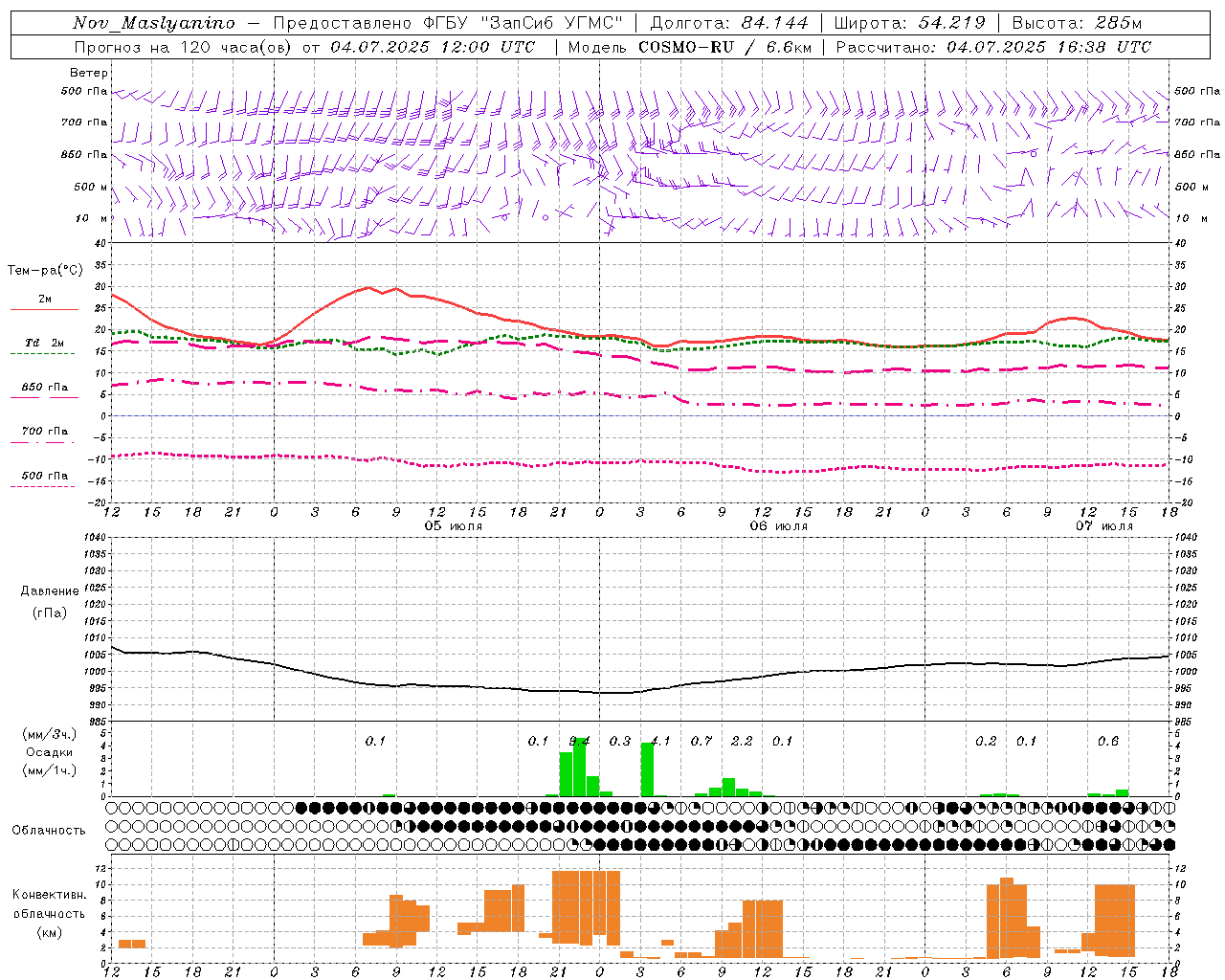Click the 07 июля date label
This screenshot has height=980, width=1225.
tap(1103, 526)
